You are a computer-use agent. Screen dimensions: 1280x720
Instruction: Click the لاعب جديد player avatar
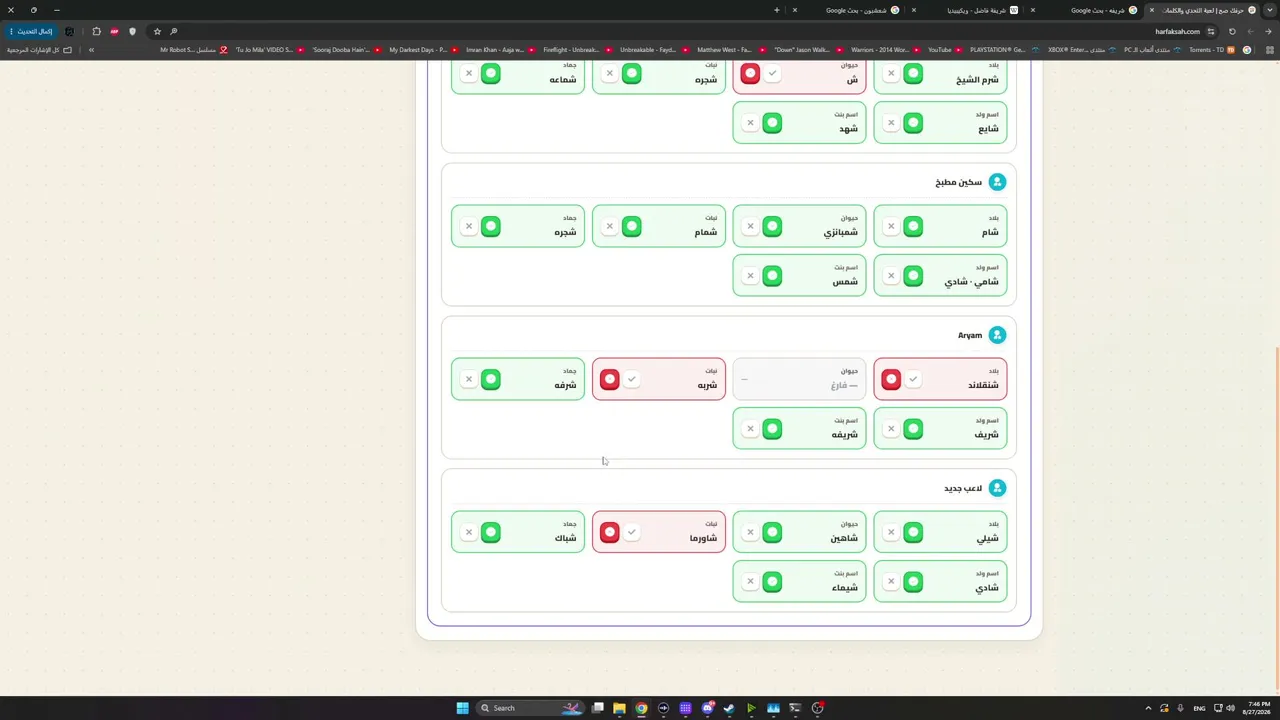(x=997, y=488)
